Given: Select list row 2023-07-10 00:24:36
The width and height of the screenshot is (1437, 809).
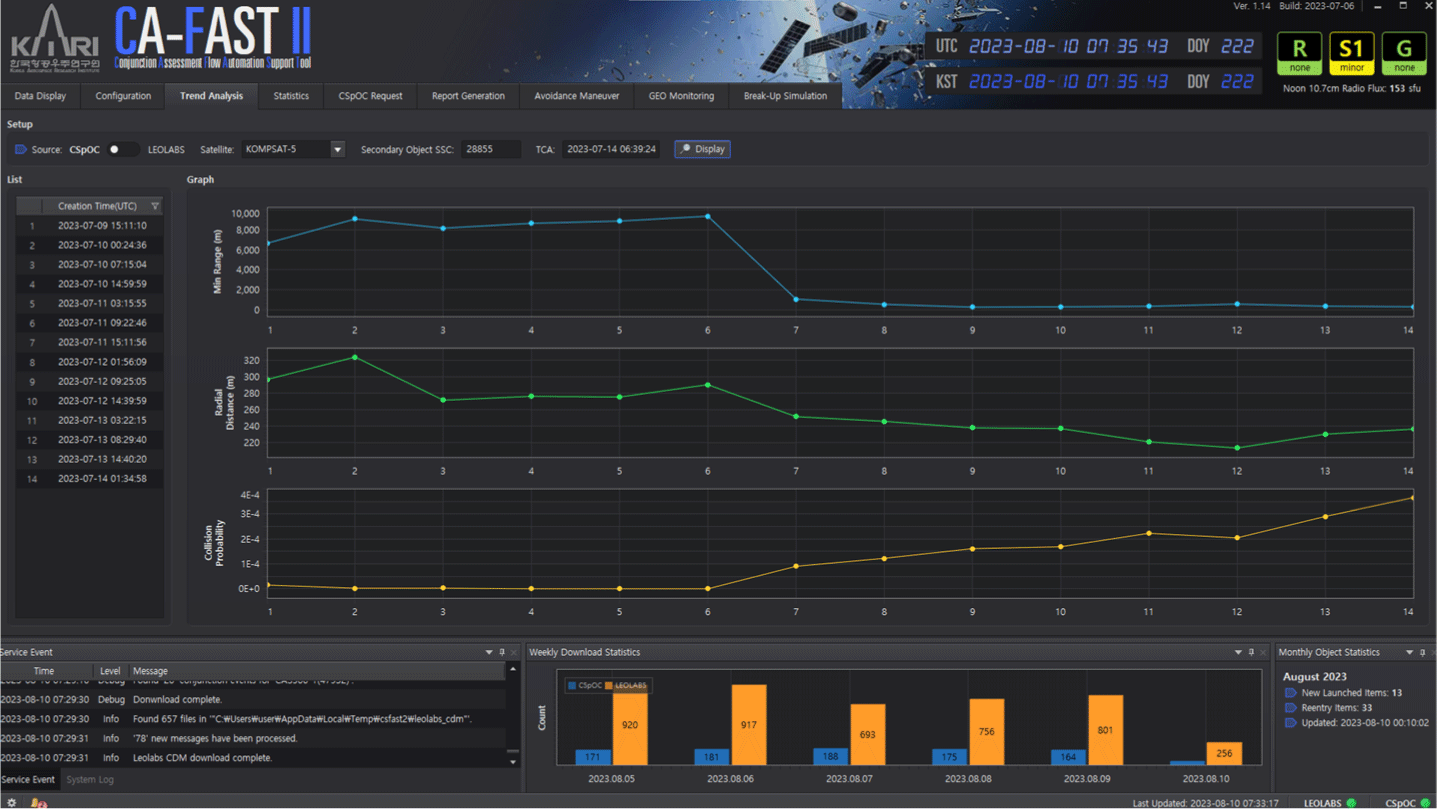Looking at the screenshot, I should pyautogui.click(x=90, y=245).
